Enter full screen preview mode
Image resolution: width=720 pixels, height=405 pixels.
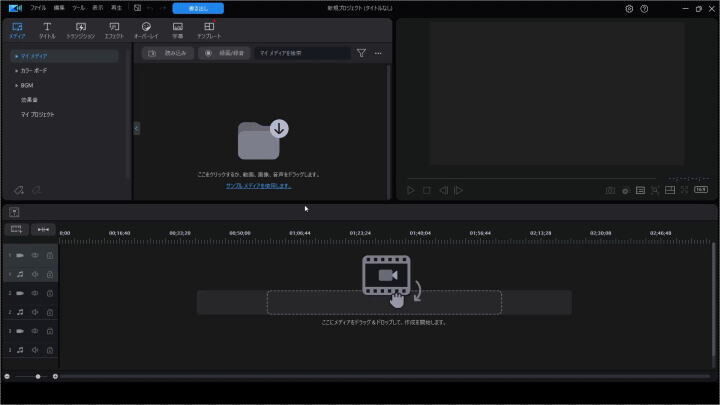click(685, 190)
